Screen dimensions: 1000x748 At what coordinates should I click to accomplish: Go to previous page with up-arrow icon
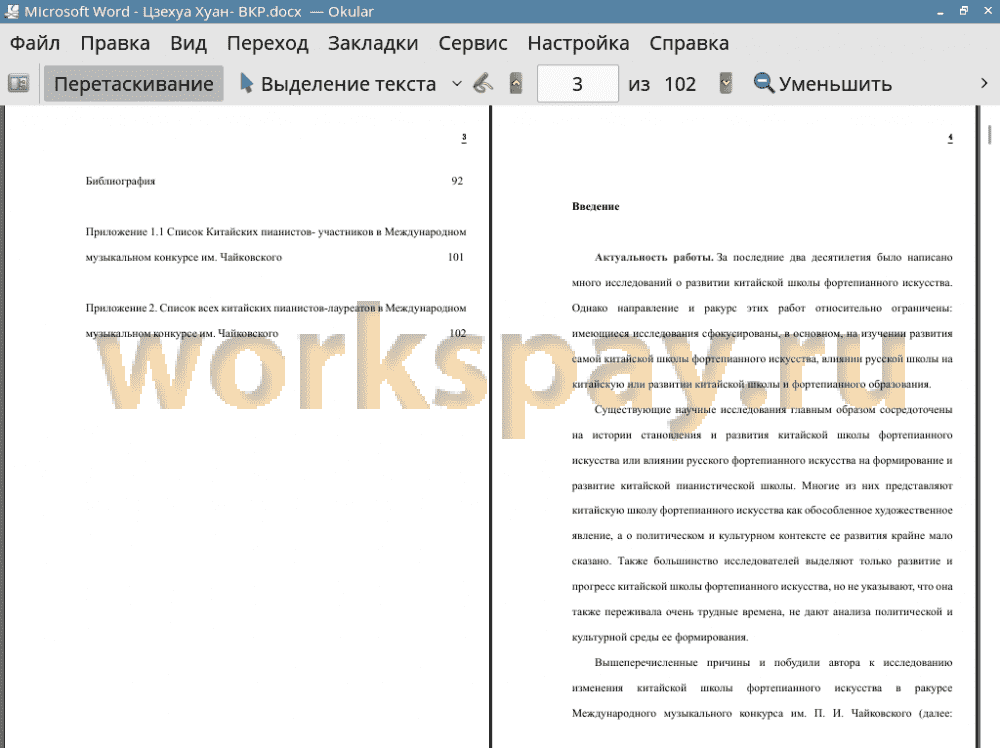[x=516, y=84]
